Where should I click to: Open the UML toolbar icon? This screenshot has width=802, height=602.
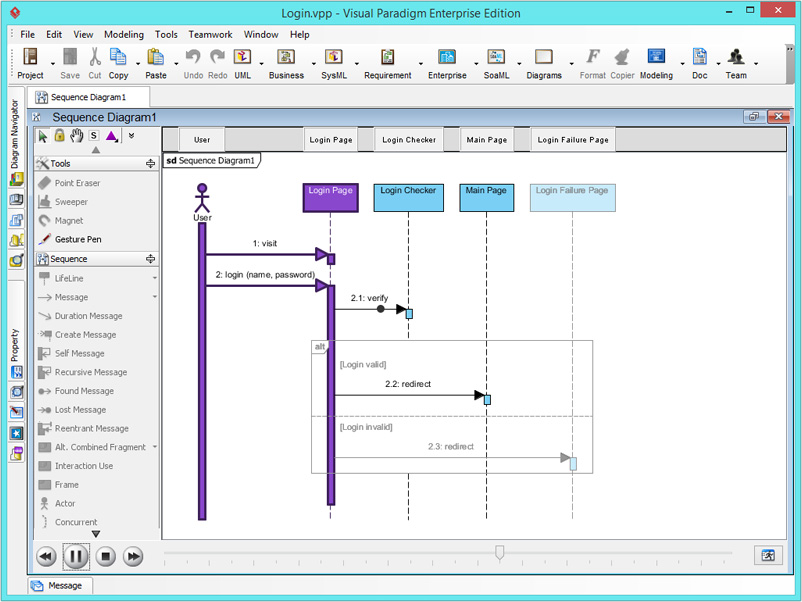point(242,56)
